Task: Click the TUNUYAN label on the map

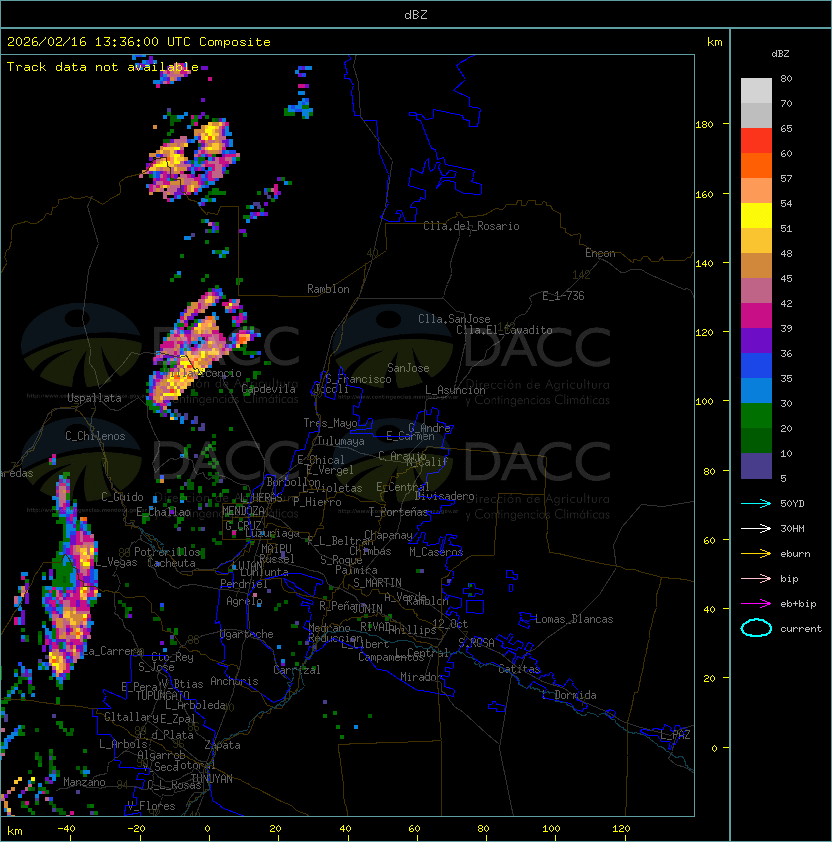Action: coord(211,778)
